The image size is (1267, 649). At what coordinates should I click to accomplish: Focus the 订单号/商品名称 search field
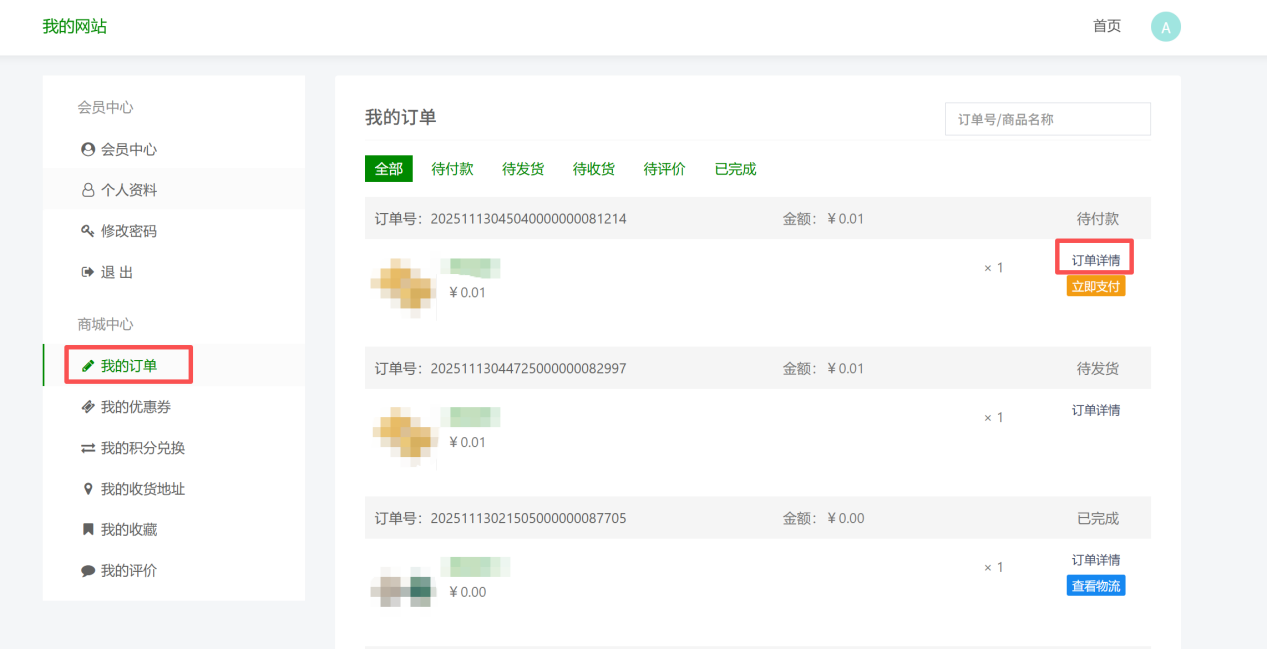[x=1048, y=119]
